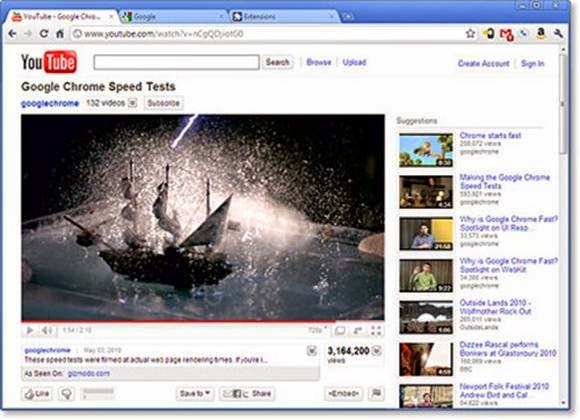Open the Chrome wrench menu
The width and height of the screenshot is (580, 420).
(558, 34)
